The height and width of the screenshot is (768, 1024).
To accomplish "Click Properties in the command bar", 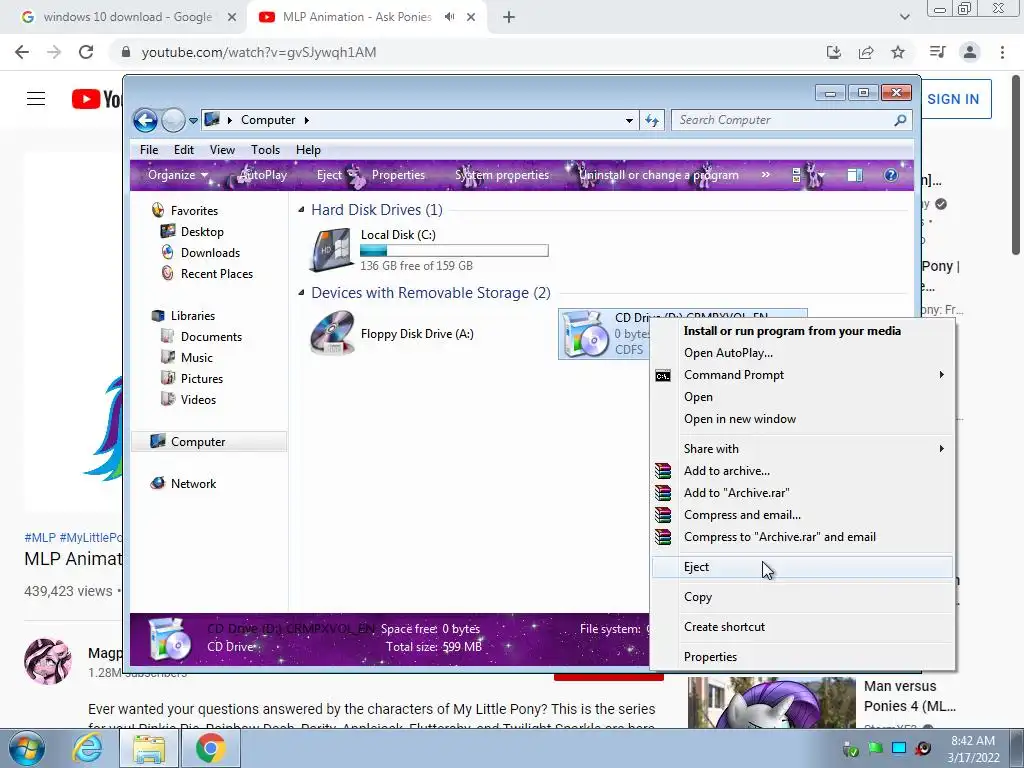I will coord(398,175).
